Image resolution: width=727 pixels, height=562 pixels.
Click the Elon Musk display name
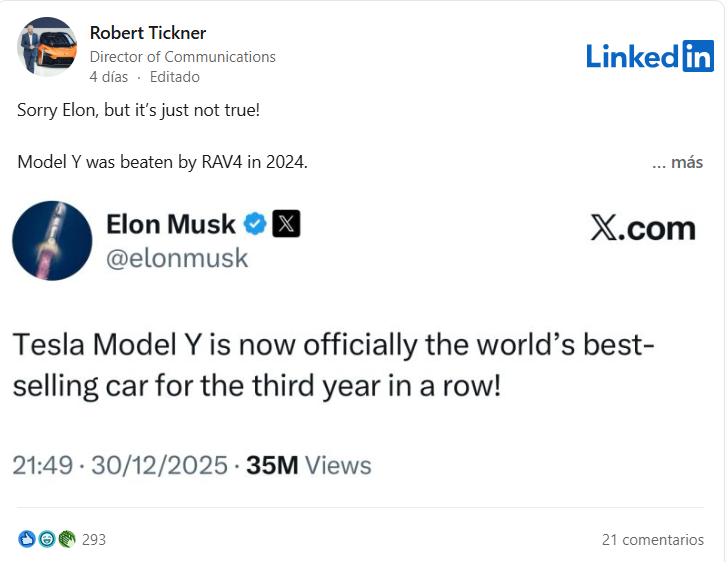pyautogui.click(x=171, y=224)
